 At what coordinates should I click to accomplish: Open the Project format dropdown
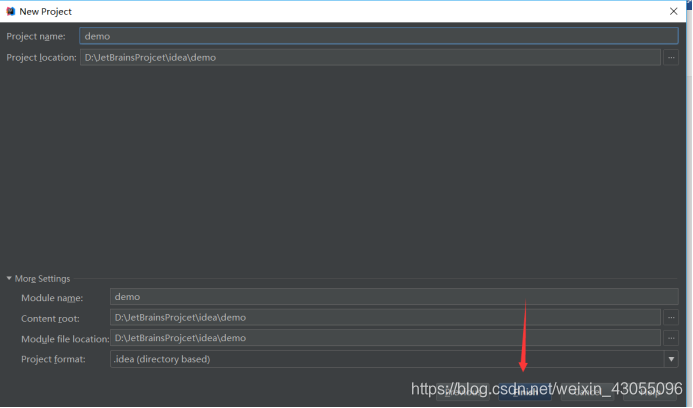coord(671,359)
